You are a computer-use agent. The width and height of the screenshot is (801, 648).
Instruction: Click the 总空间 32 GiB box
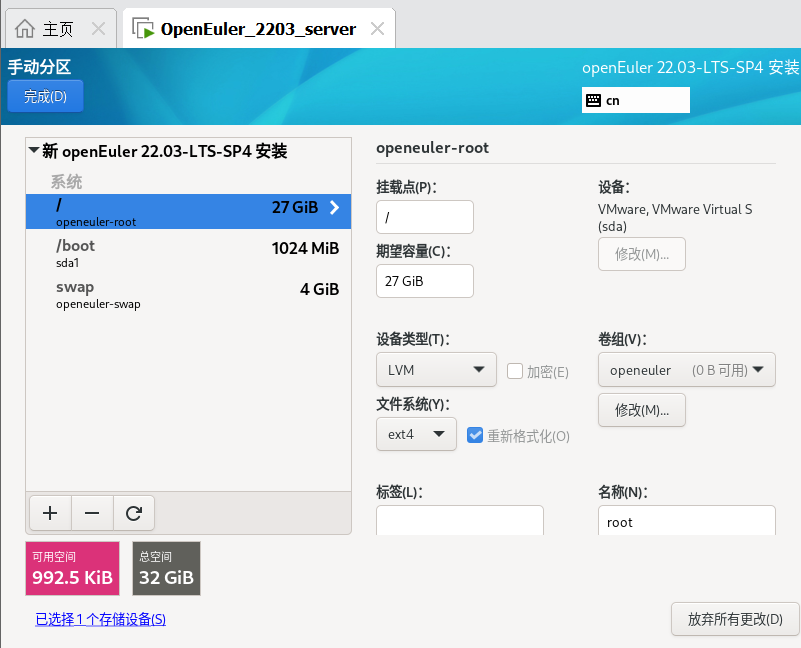pyautogui.click(x=167, y=569)
